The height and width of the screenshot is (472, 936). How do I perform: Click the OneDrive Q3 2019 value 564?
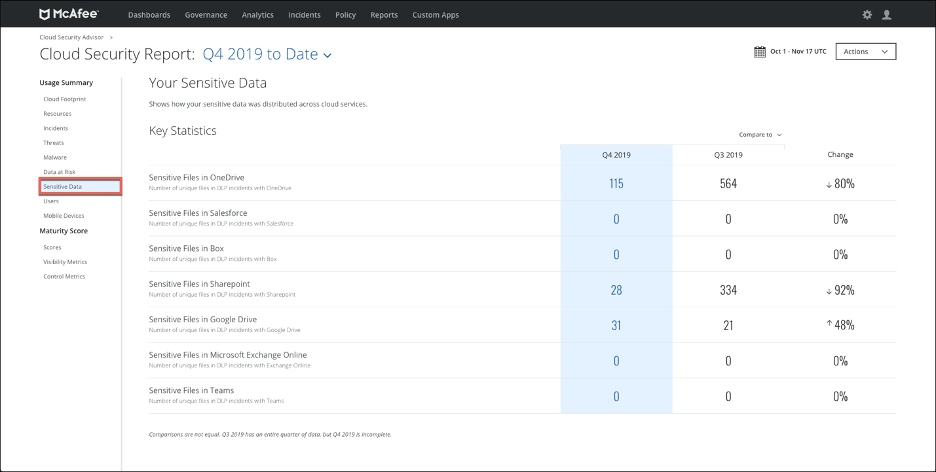tap(728, 184)
